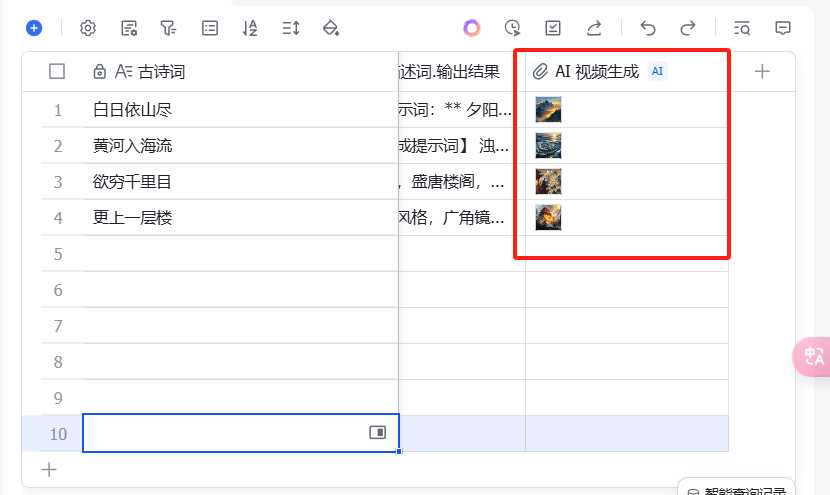This screenshot has height=495, width=830.
Task: Redo the last action
Action: point(688,28)
